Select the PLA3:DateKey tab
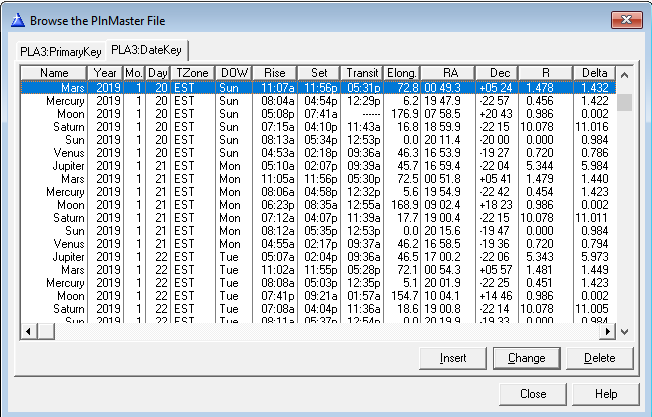Viewport: 652px width, 417px height. [146, 50]
